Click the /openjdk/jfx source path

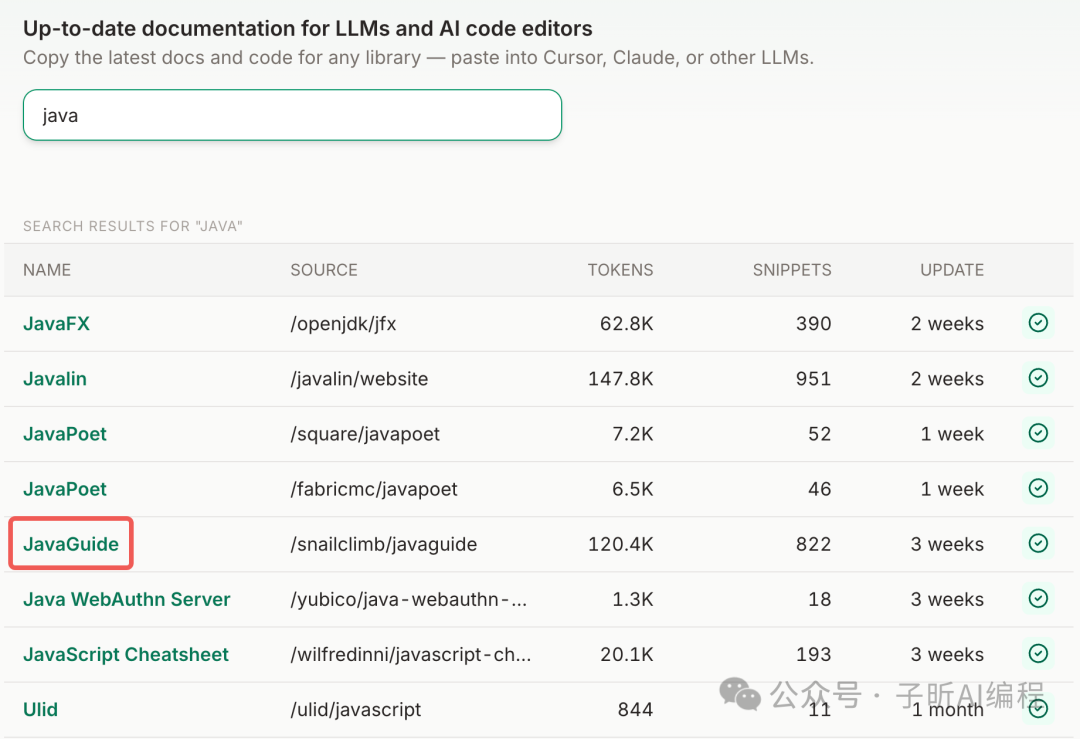pyautogui.click(x=345, y=324)
